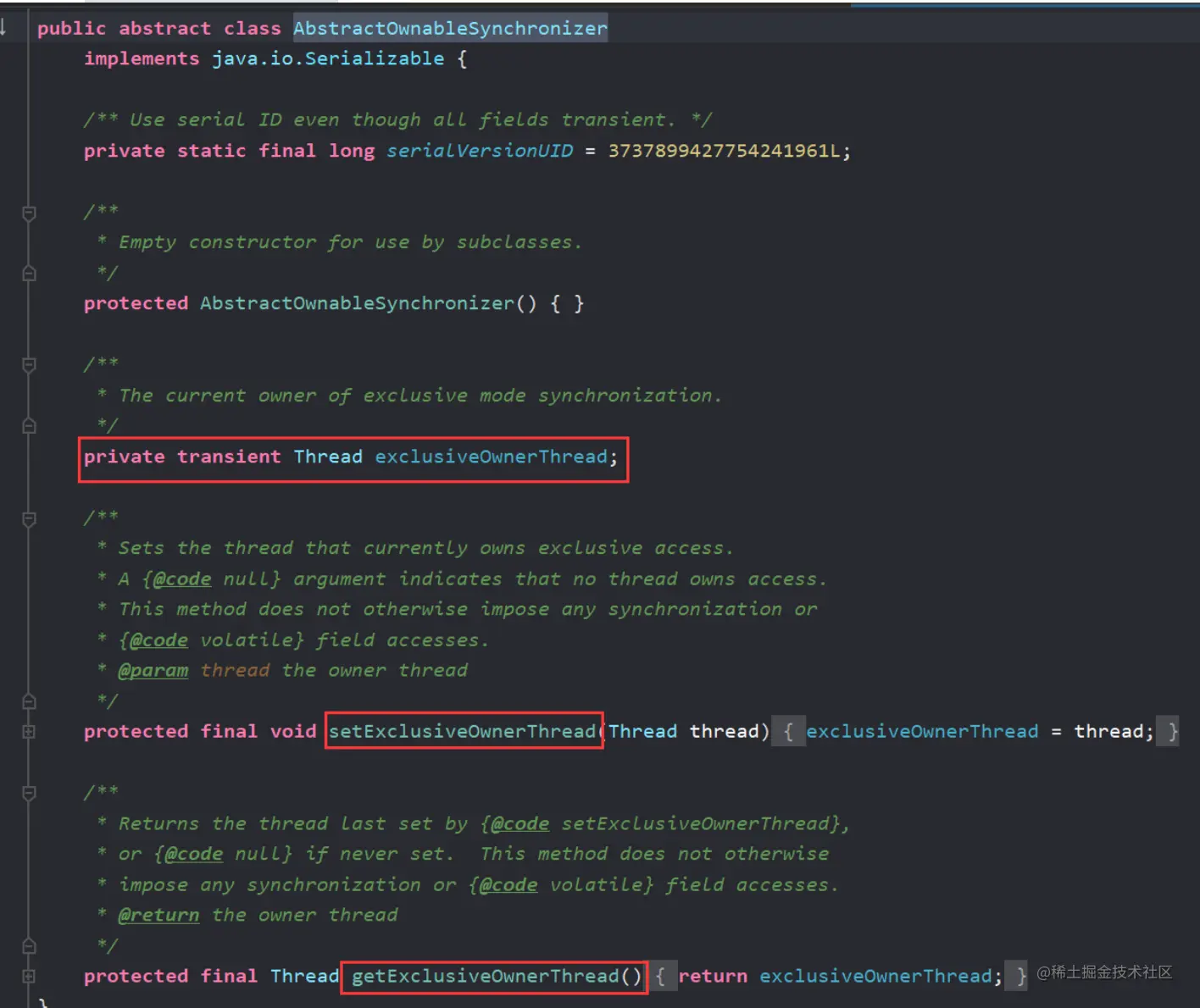Expand the folded getExclusiveOwnerThread method with plus marker

click(x=29, y=976)
